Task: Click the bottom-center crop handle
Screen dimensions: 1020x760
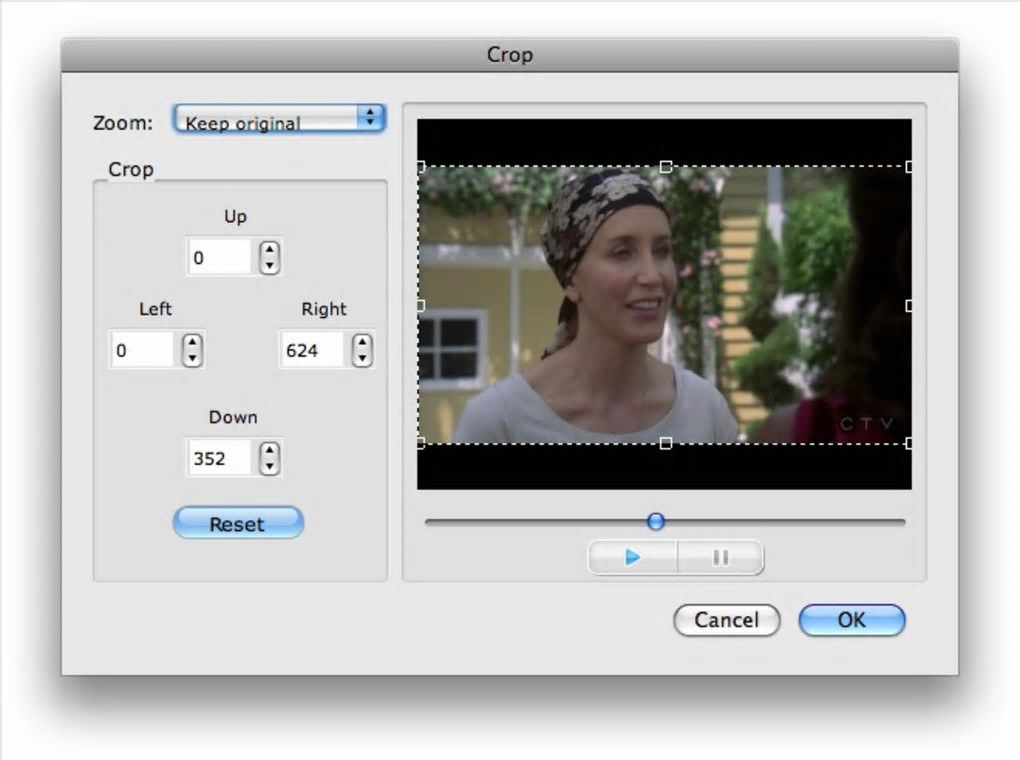Action: pos(665,443)
